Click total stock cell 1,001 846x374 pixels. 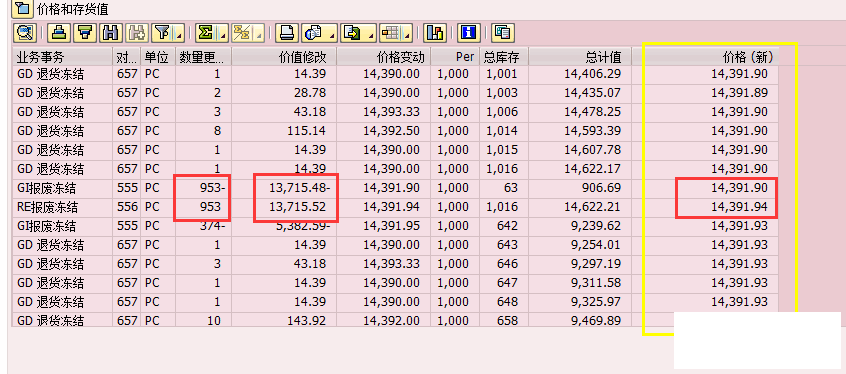click(x=503, y=74)
